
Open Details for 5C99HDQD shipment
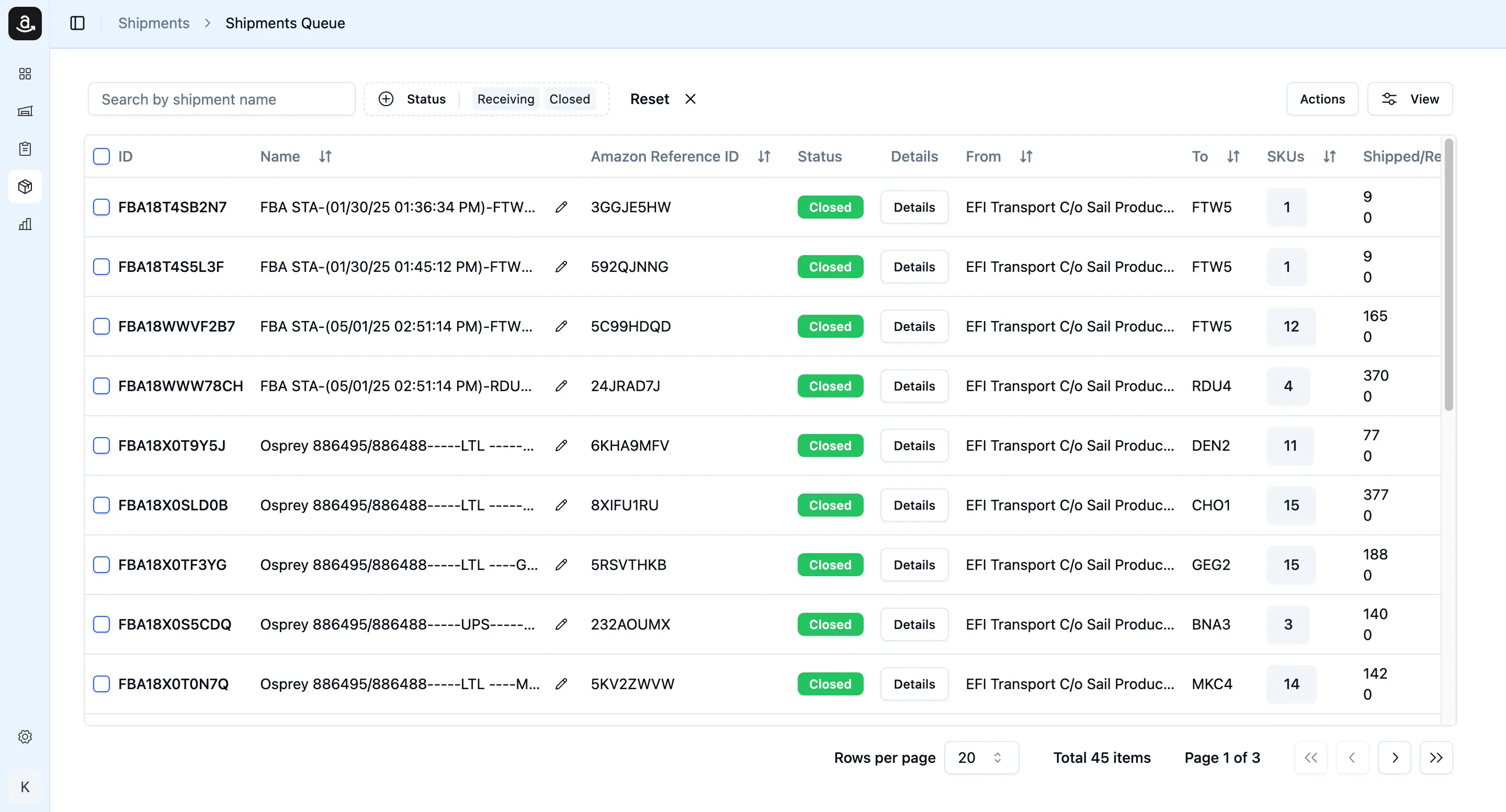[914, 327]
